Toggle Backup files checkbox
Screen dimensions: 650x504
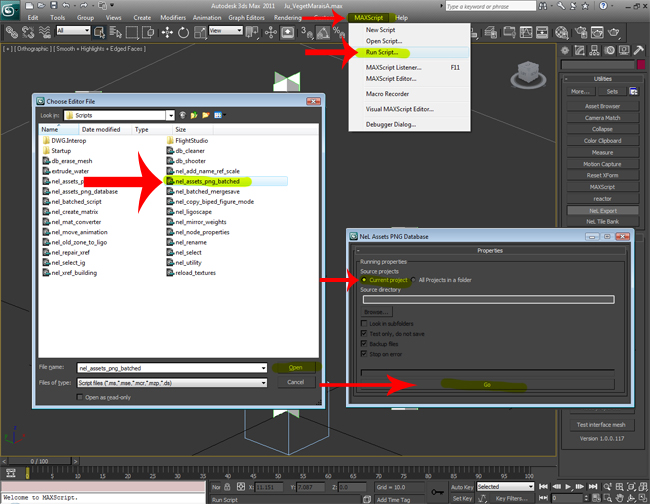click(364, 344)
